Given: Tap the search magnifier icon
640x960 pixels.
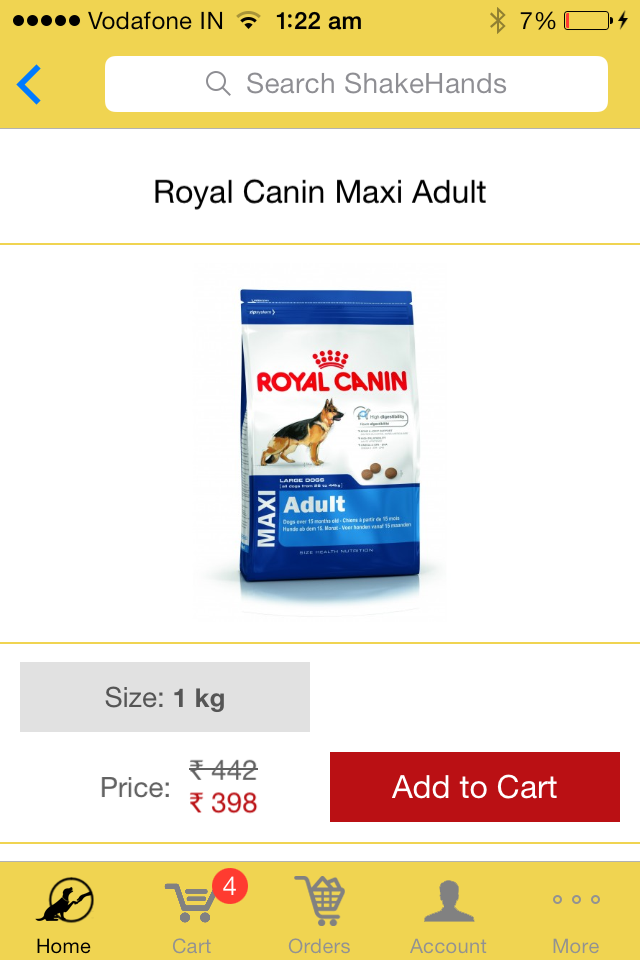Looking at the screenshot, I should (218, 83).
